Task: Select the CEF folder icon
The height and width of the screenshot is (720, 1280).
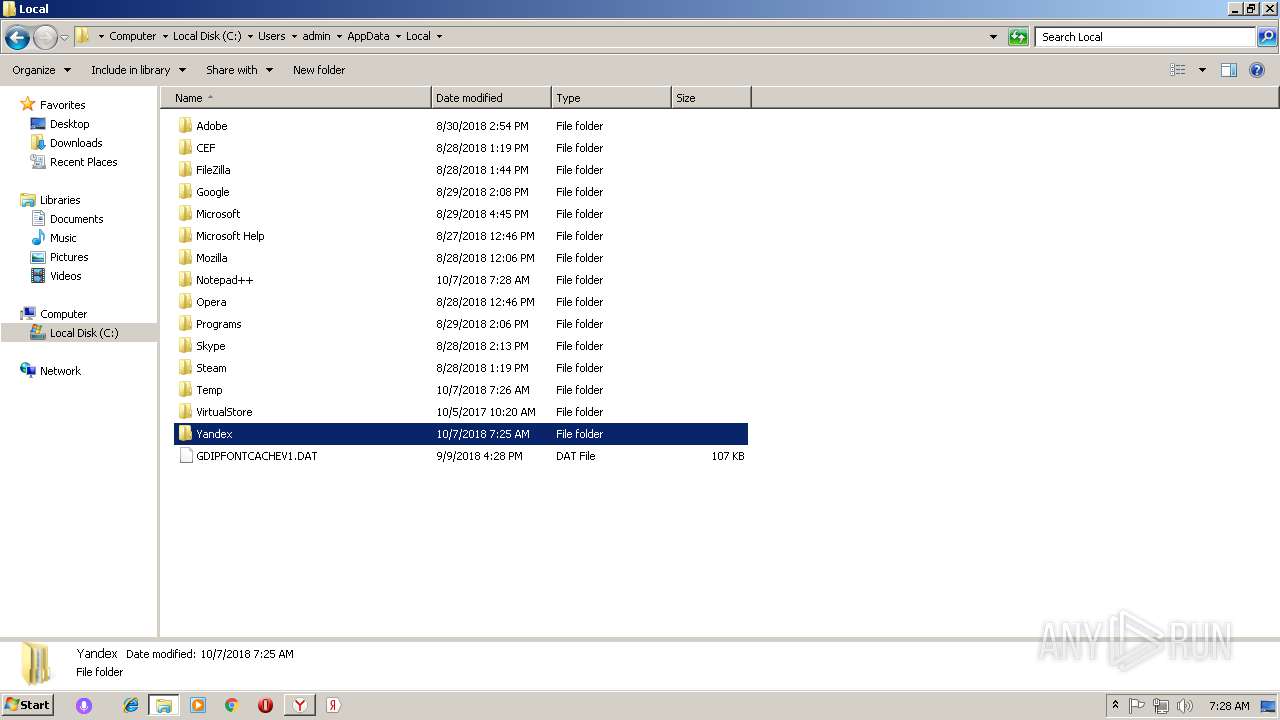Action: click(185, 148)
